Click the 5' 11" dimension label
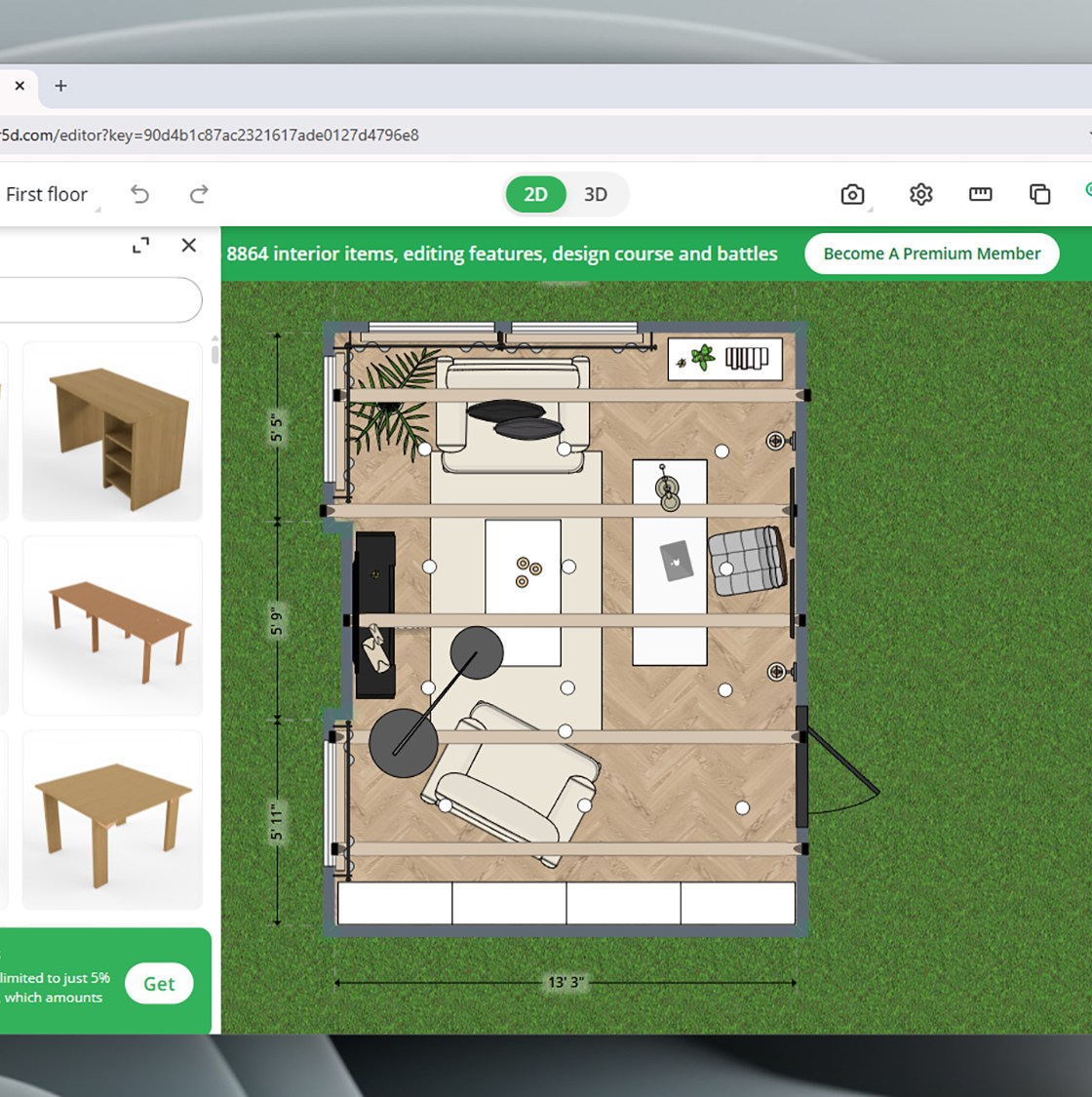 pyautogui.click(x=277, y=821)
